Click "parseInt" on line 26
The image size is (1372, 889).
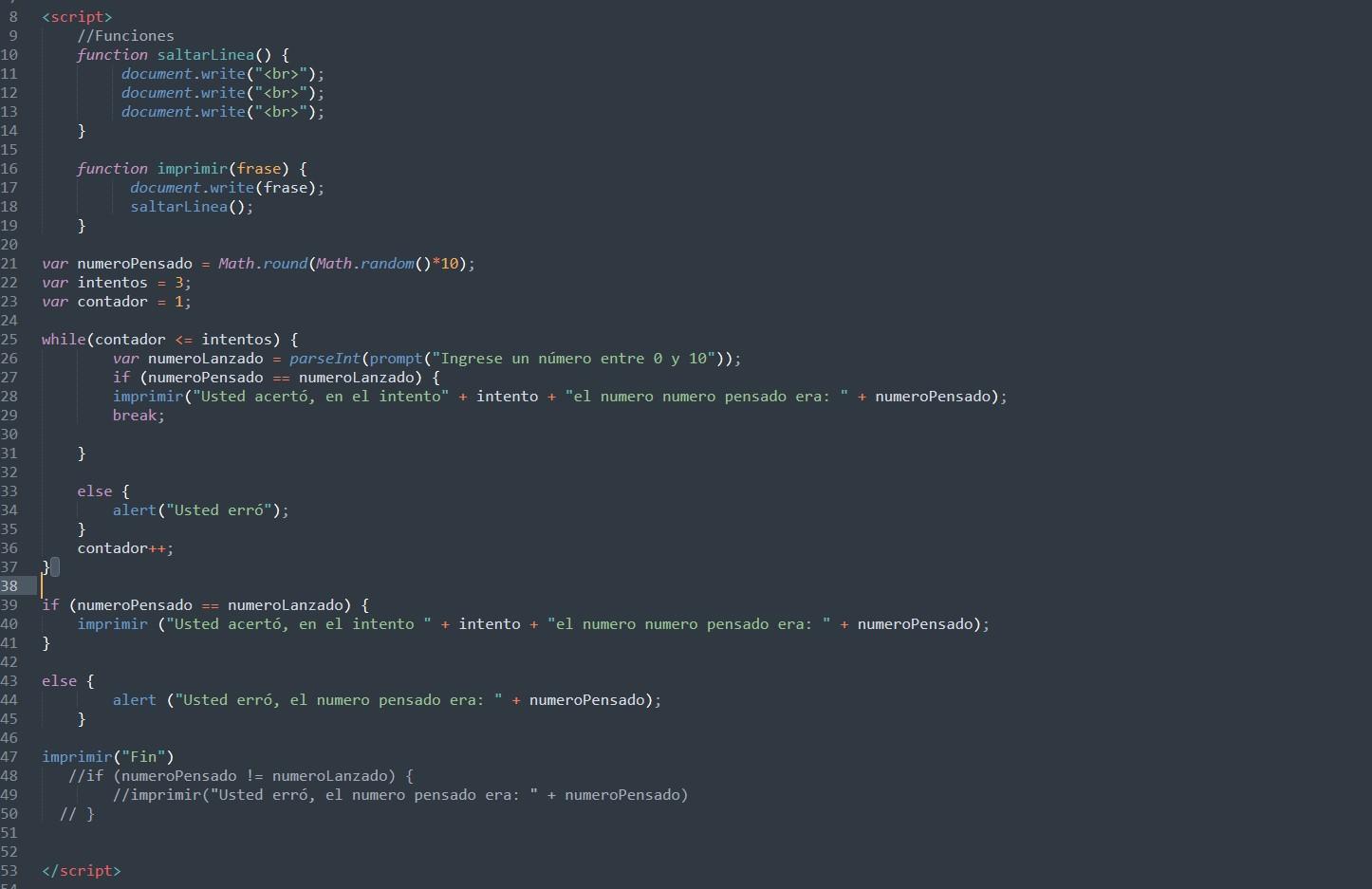pyautogui.click(x=325, y=359)
